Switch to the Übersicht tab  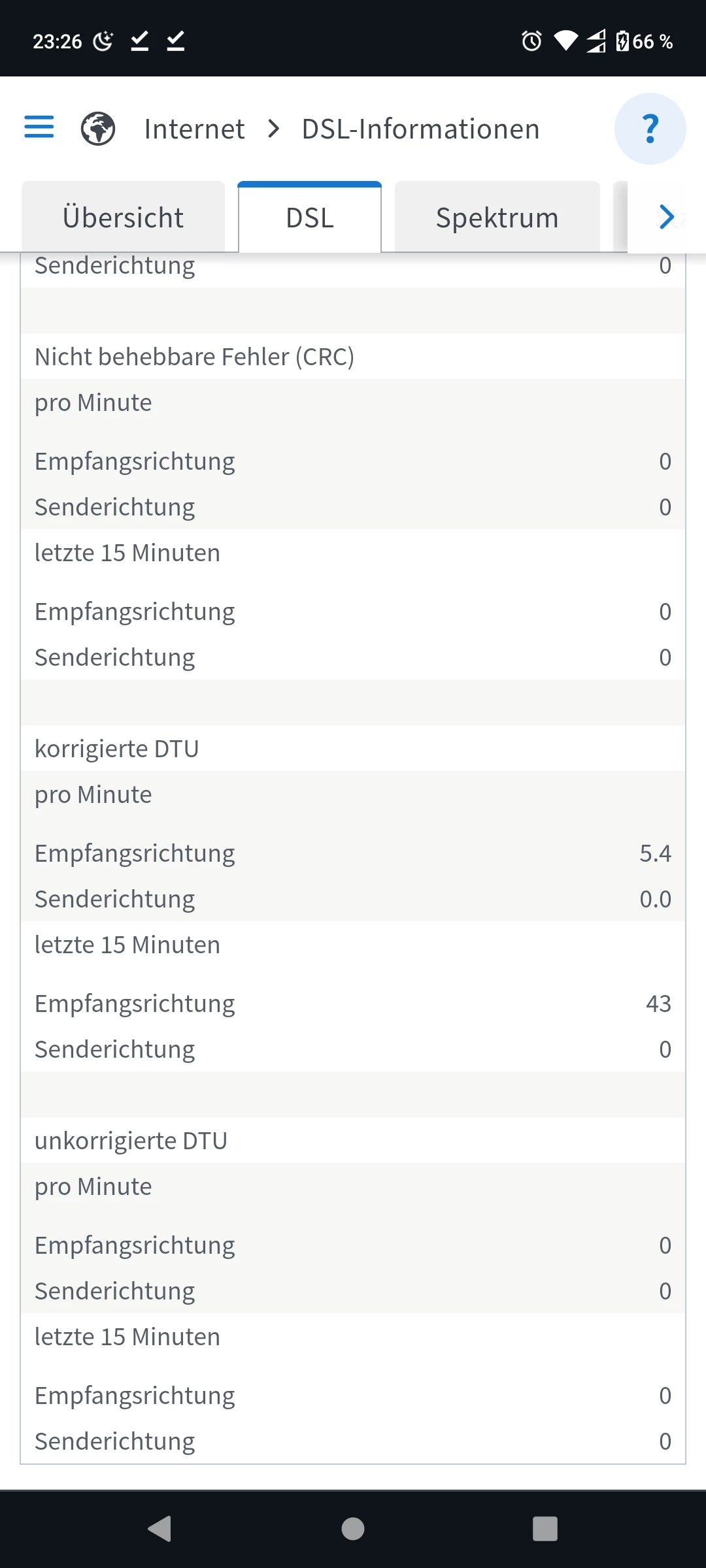123,218
